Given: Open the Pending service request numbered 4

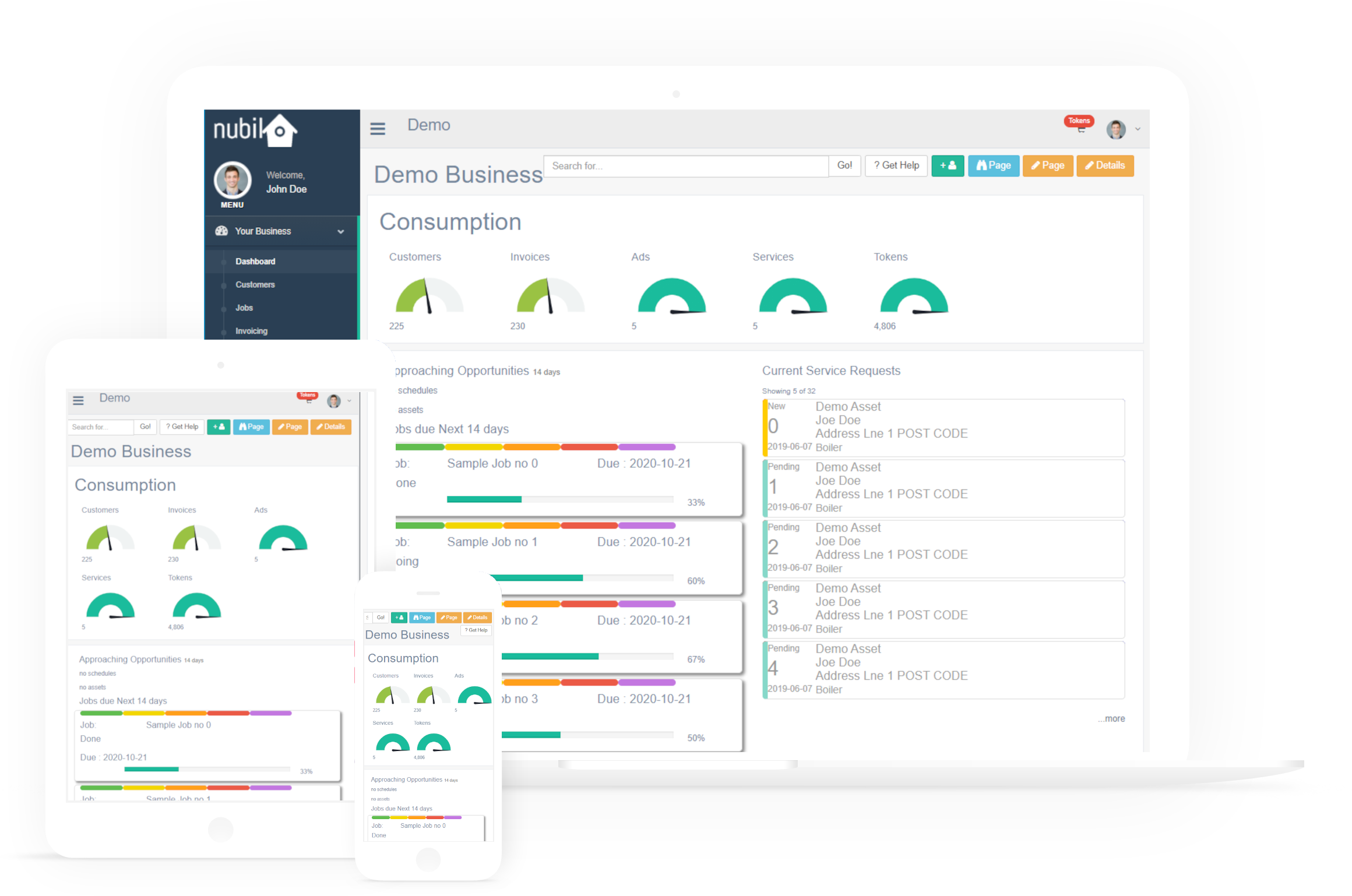Looking at the screenshot, I should [943, 670].
